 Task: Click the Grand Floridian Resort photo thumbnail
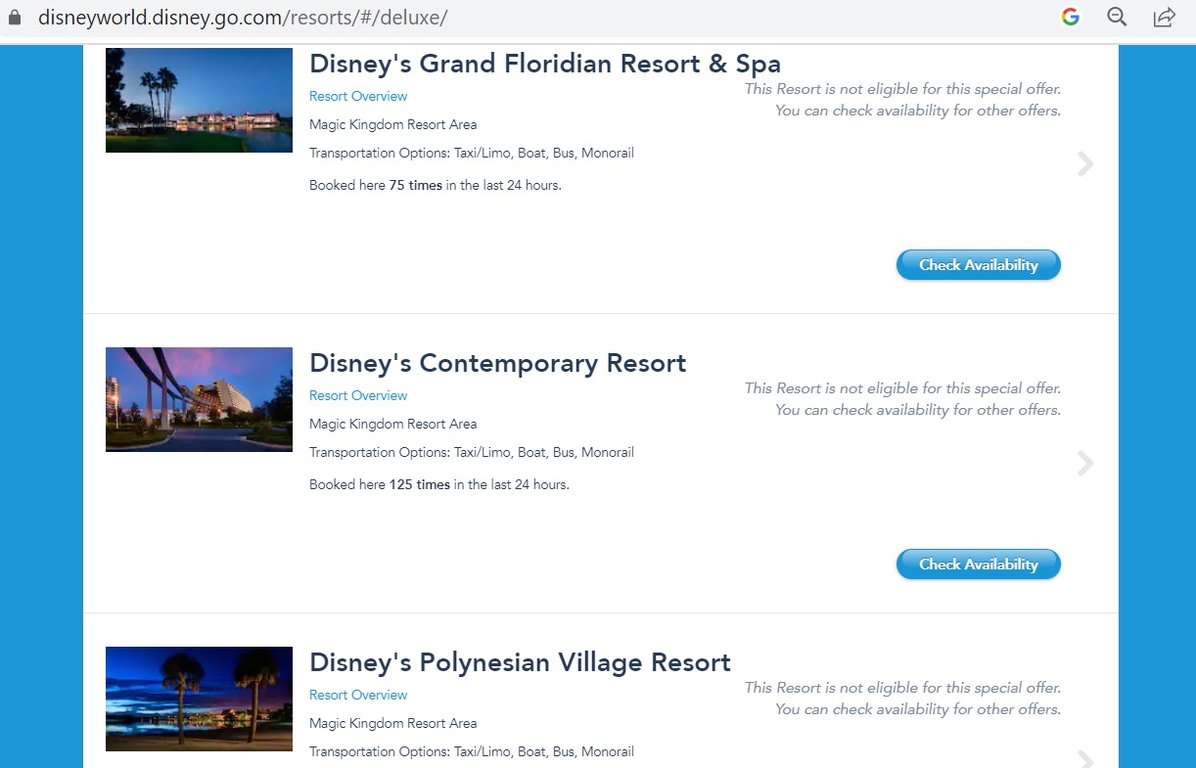(199, 100)
